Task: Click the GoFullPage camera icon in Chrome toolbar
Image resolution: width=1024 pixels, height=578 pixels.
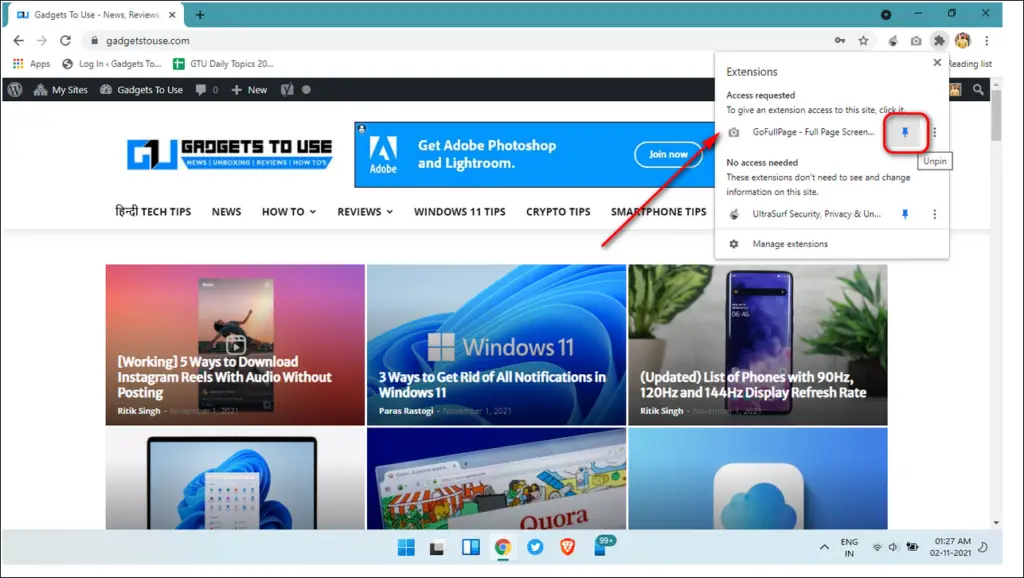Action: pyautogui.click(x=916, y=40)
